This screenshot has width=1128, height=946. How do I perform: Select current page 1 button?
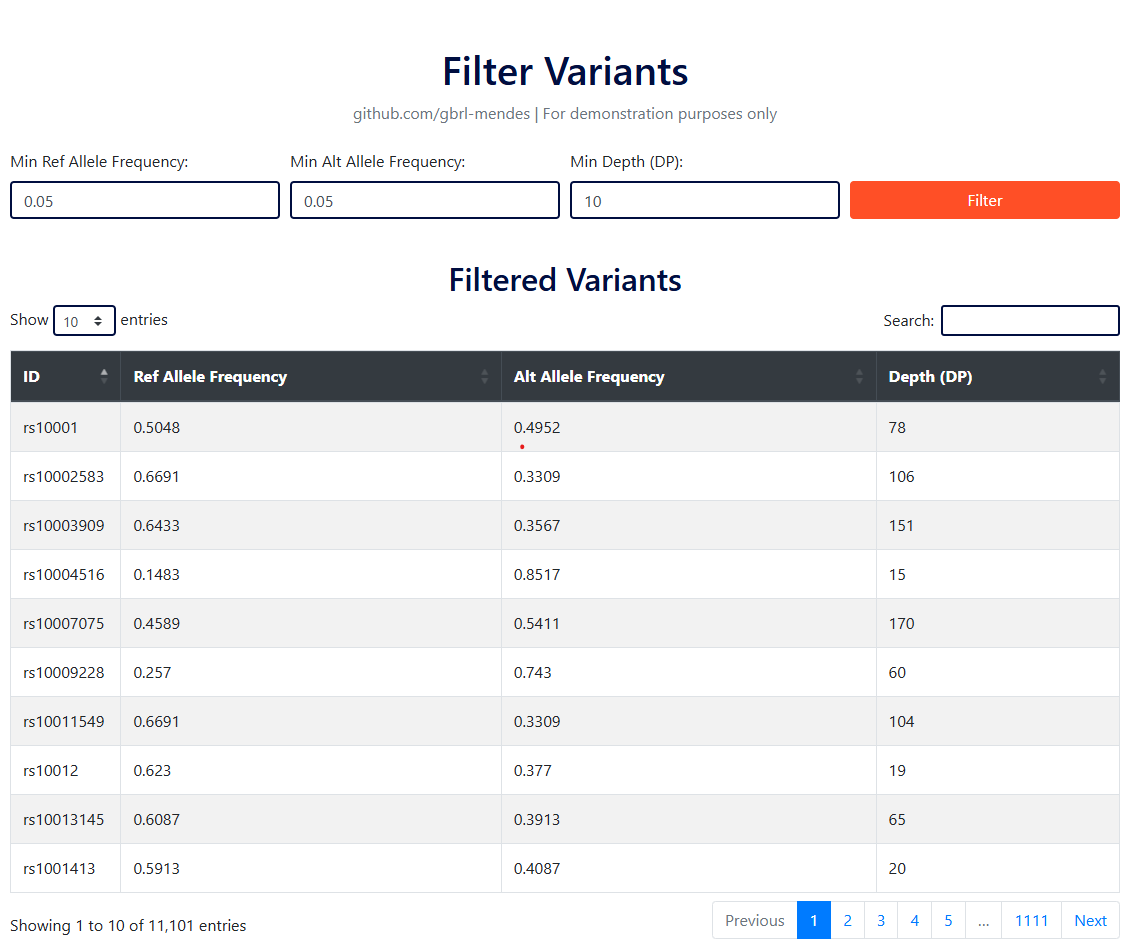pos(814,920)
